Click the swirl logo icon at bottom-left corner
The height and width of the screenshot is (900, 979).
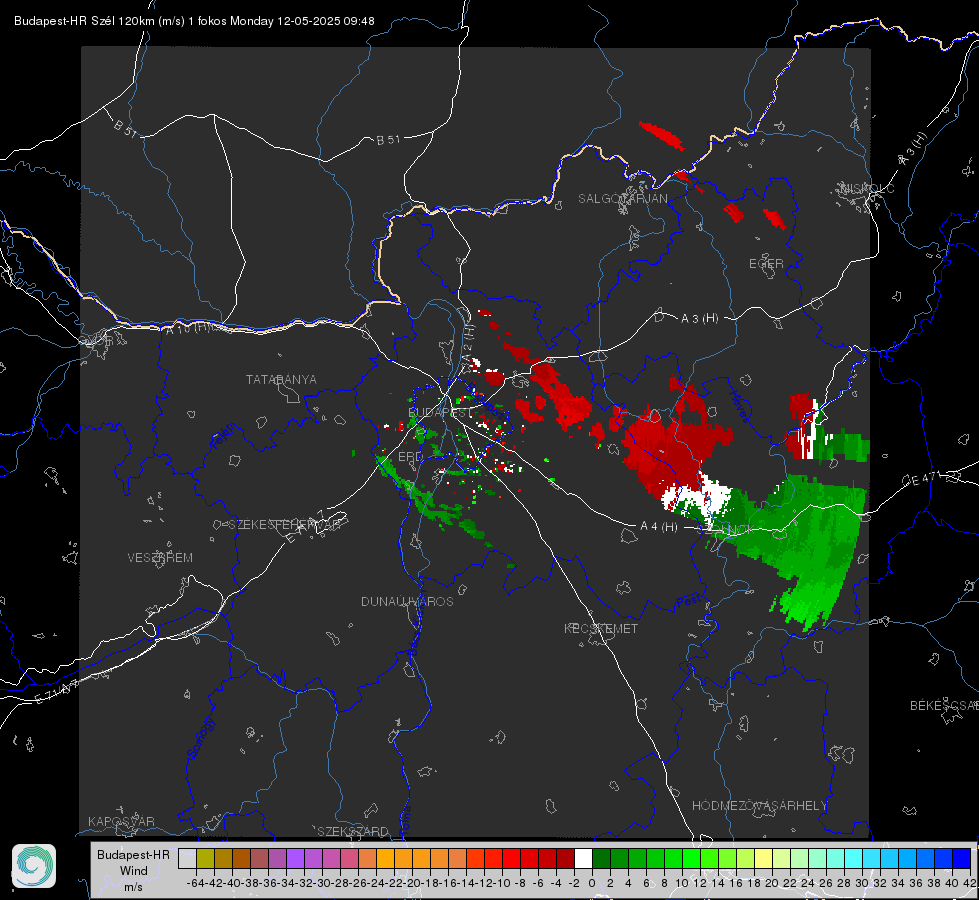tap(34, 866)
